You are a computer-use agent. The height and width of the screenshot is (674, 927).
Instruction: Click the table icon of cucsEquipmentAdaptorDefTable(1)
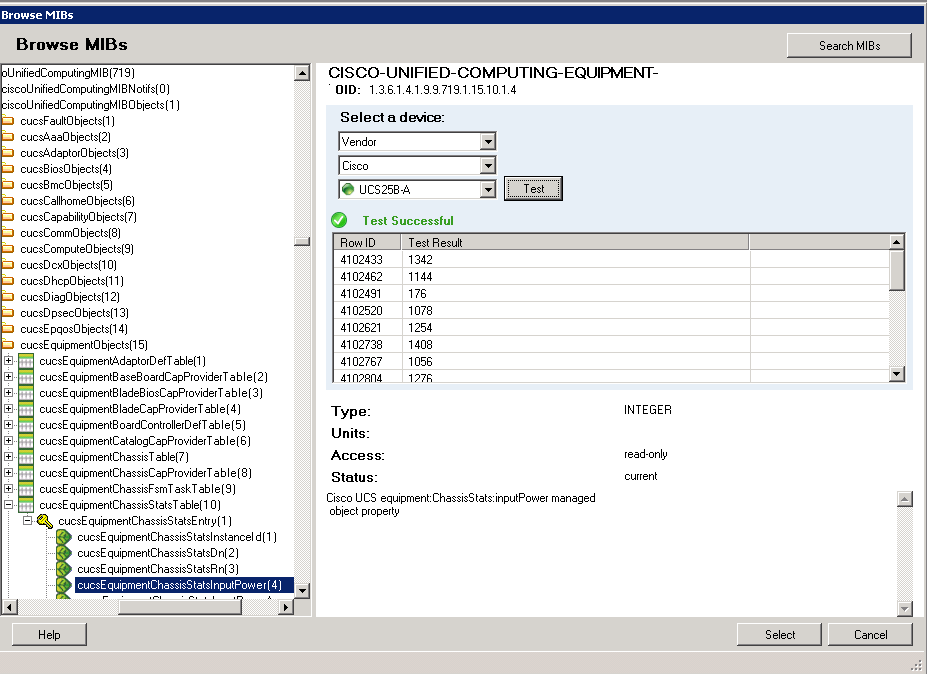[x=26, y=361]
